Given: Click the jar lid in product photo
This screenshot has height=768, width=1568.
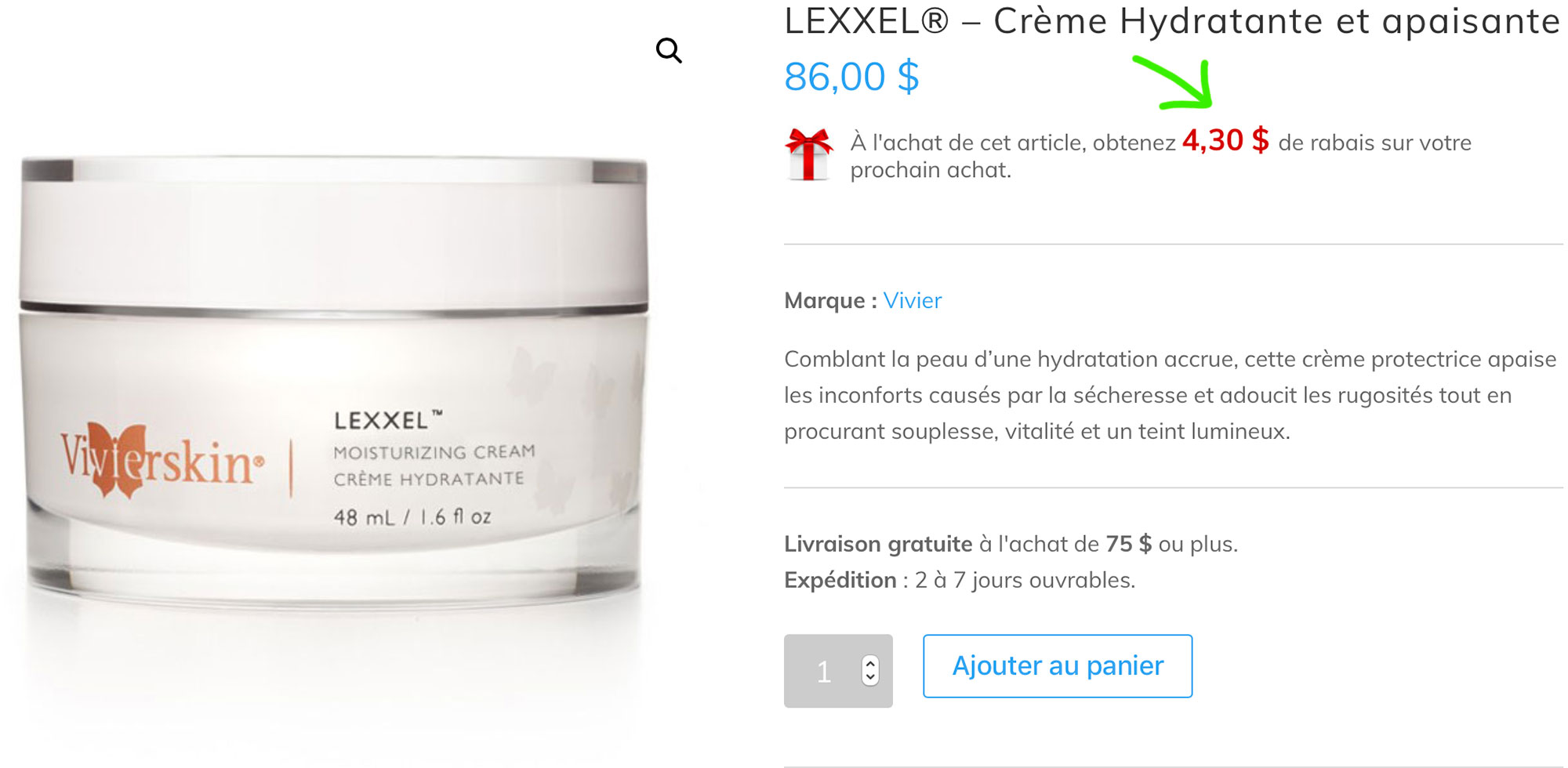Looking at the screenshot, I should [335, 231].
